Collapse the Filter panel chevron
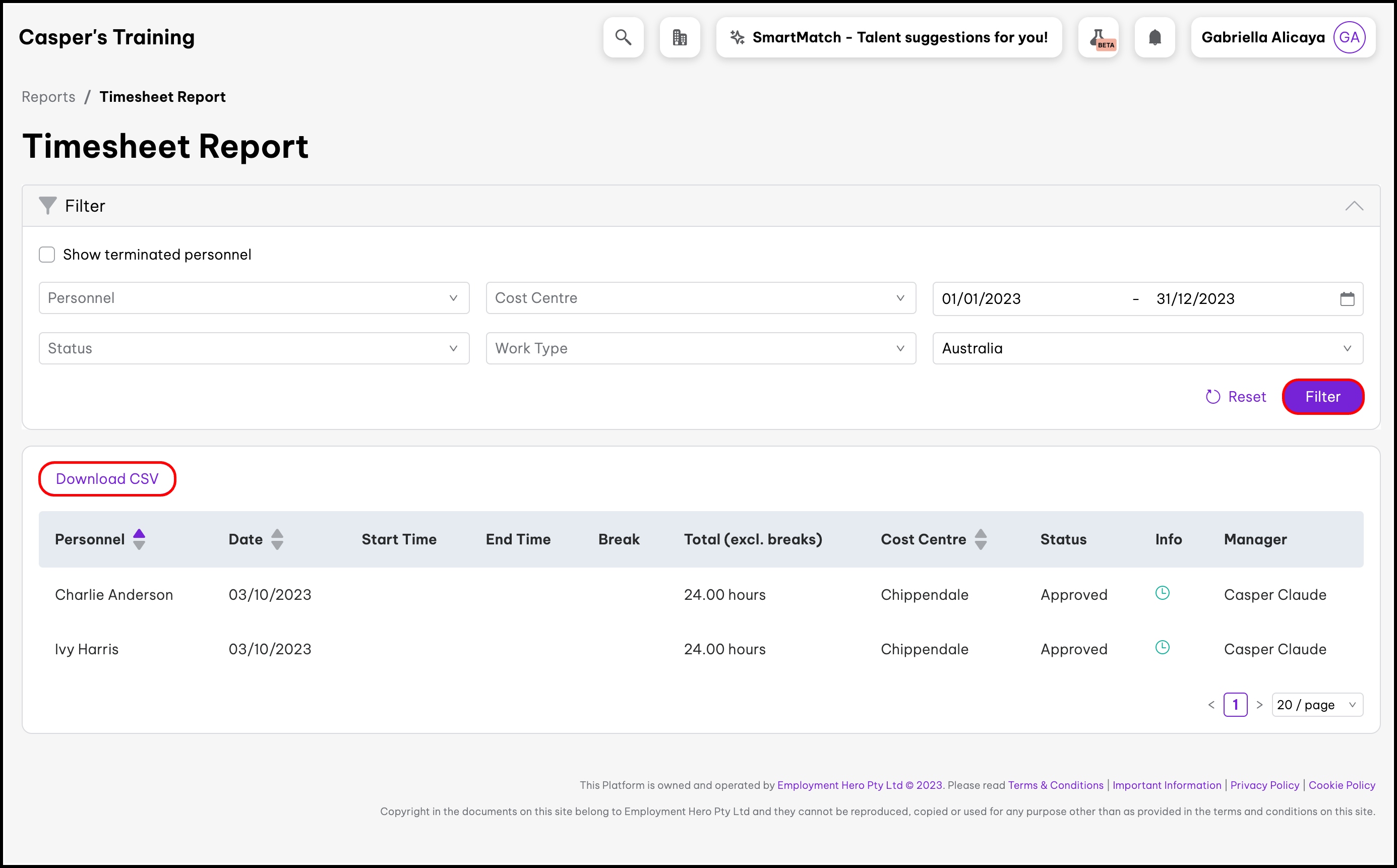Image resolution: width=1397 pixels, height=868 pixels. pos(1354,206)
